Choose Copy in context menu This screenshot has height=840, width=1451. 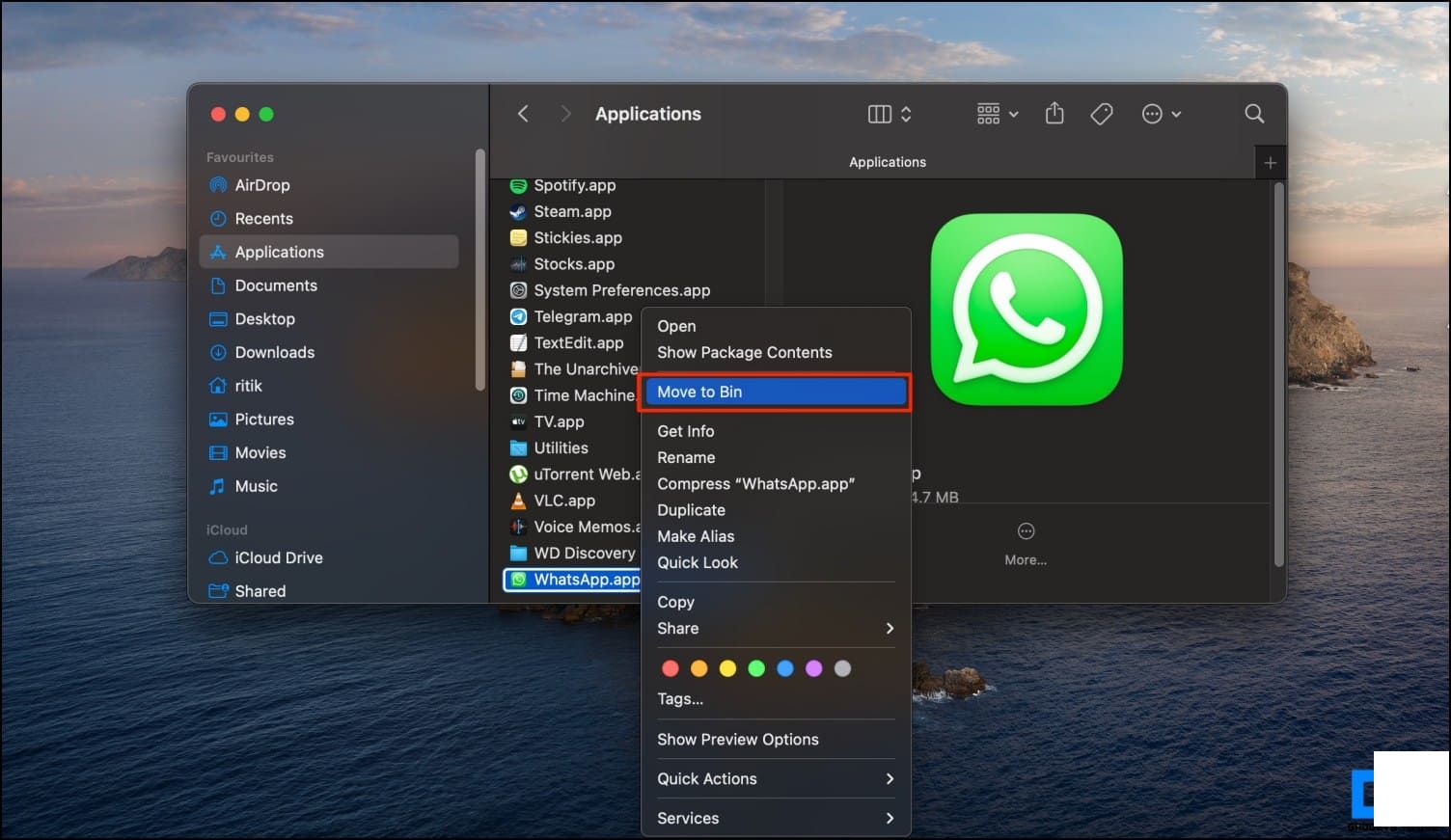pyautogui.click(x=776, y=602)
